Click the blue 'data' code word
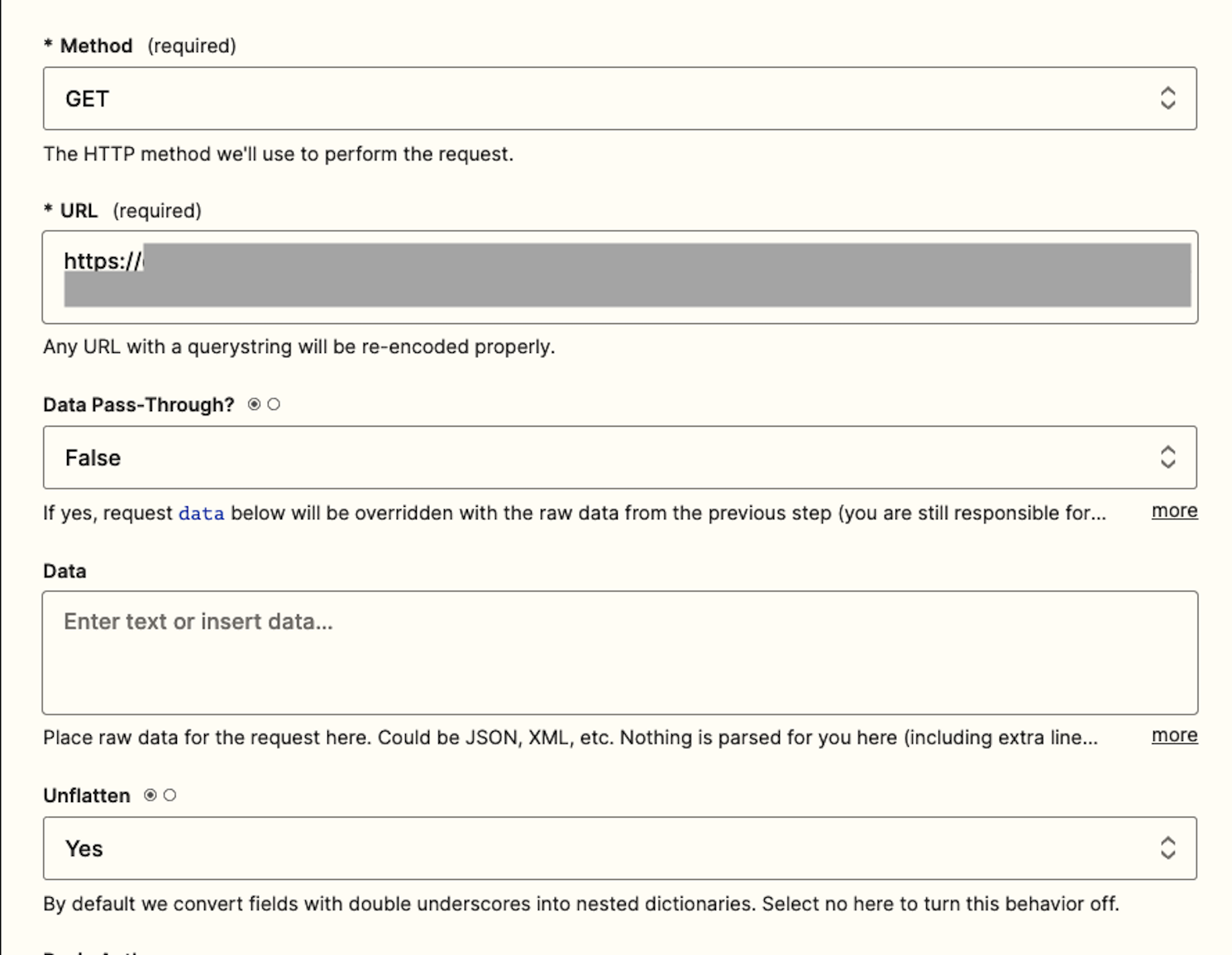This screenshot has width=1232, height=955. [x=201, y=513]
